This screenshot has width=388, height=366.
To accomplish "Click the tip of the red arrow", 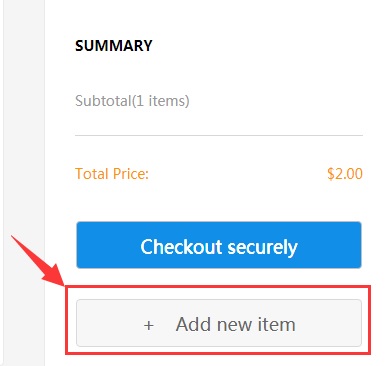I will pos(63,284).
